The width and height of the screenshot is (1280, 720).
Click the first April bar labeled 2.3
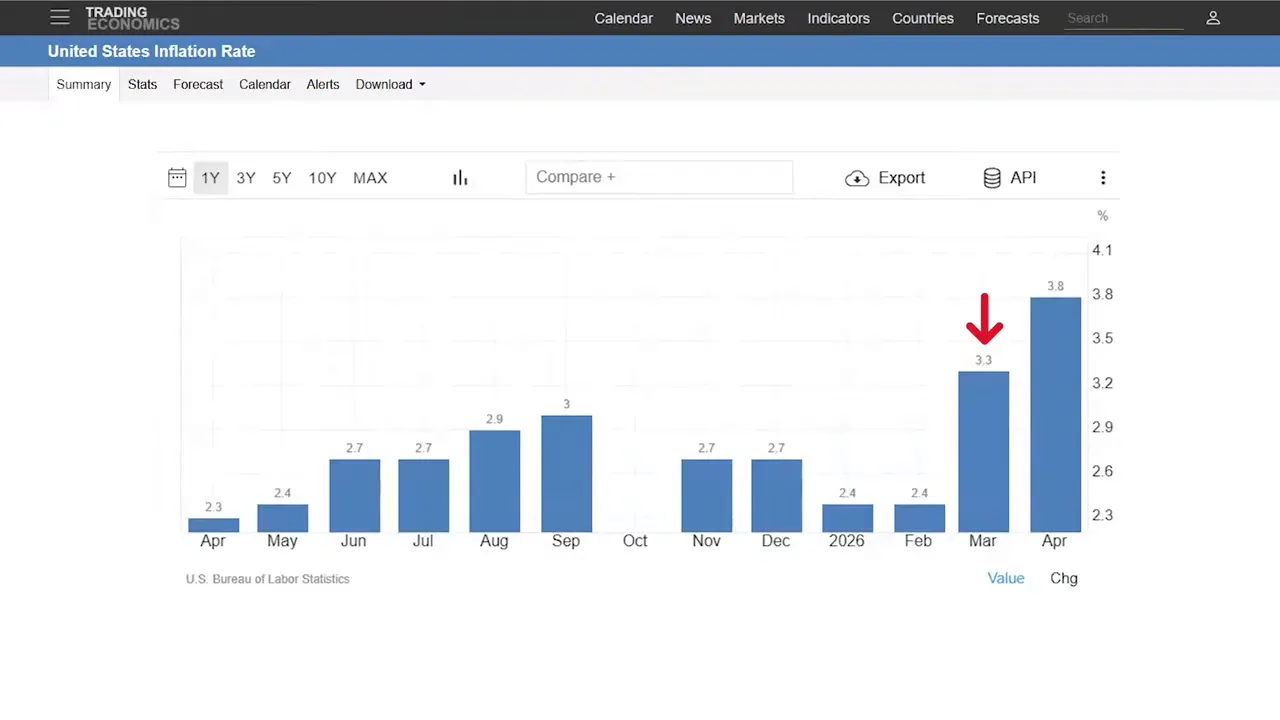[213, 525]
